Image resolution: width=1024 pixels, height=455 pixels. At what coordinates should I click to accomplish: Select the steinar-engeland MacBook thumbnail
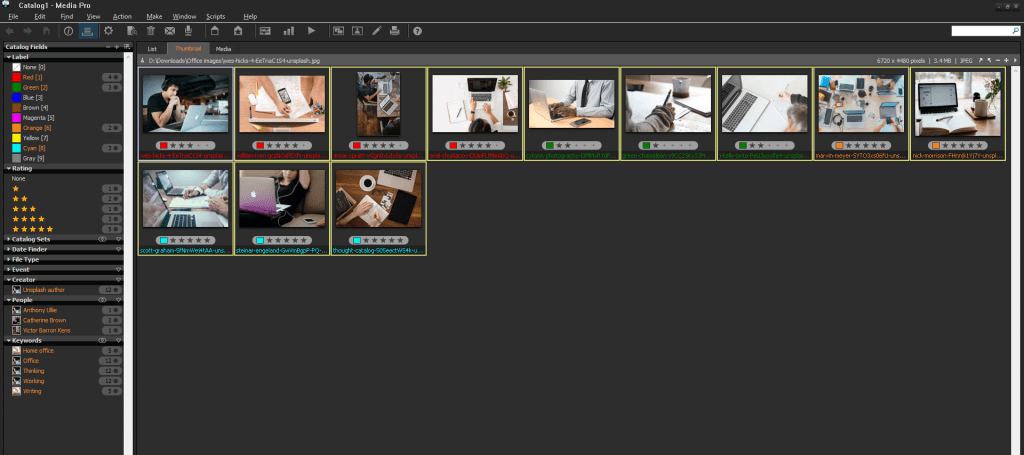[x=284, y=197]
